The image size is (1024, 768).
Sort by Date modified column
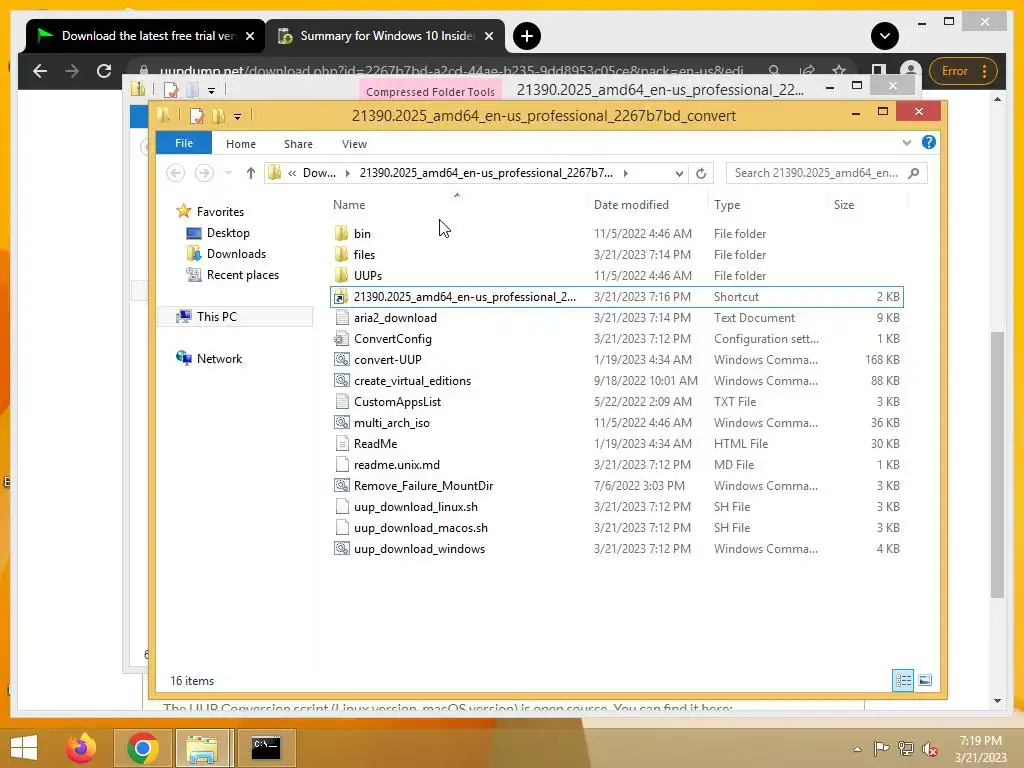[631, 204]
